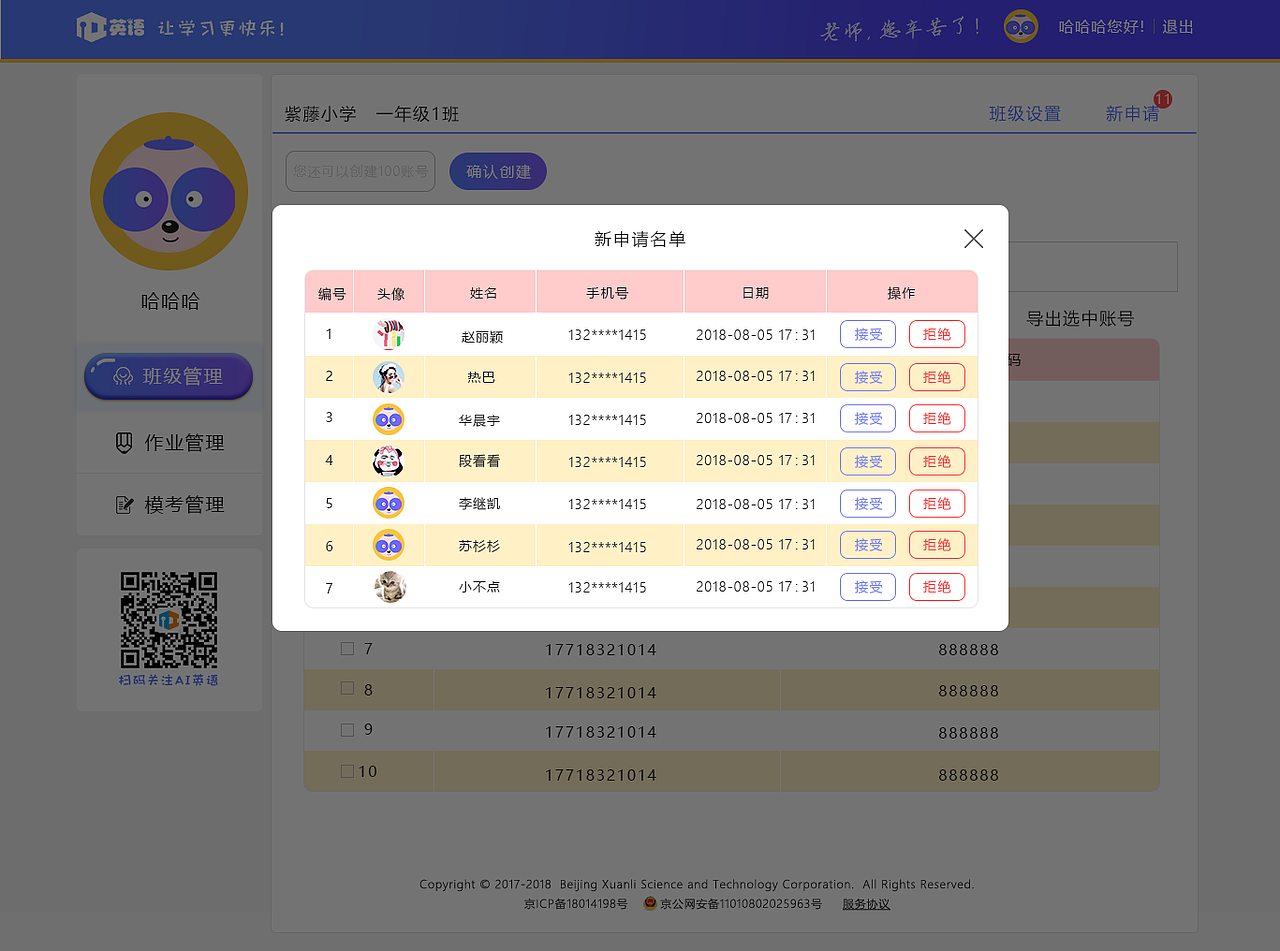Image resolution: width=1280 pixels, height=951 pixels.
Task: Open the 新申请 tab with badge 11
Action: pos(1132,114)
